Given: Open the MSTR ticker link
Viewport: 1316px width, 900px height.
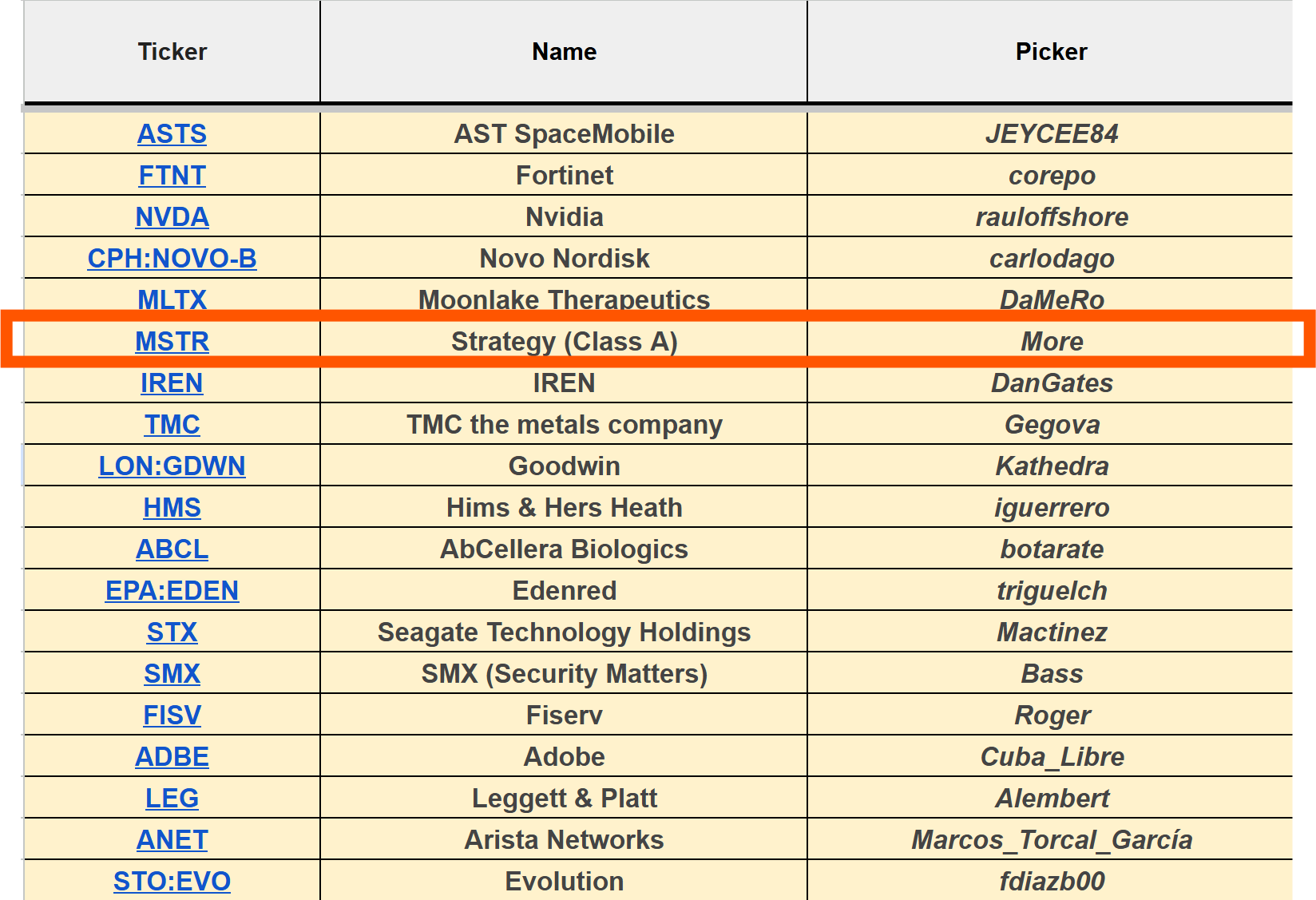Looking at the screenshot, I should coord(172,342).
